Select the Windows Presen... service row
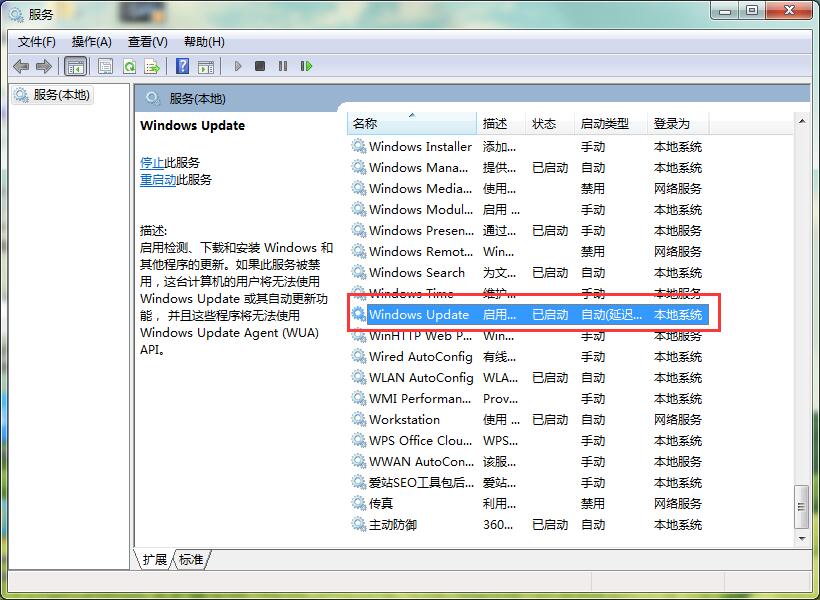 (528, 230)
